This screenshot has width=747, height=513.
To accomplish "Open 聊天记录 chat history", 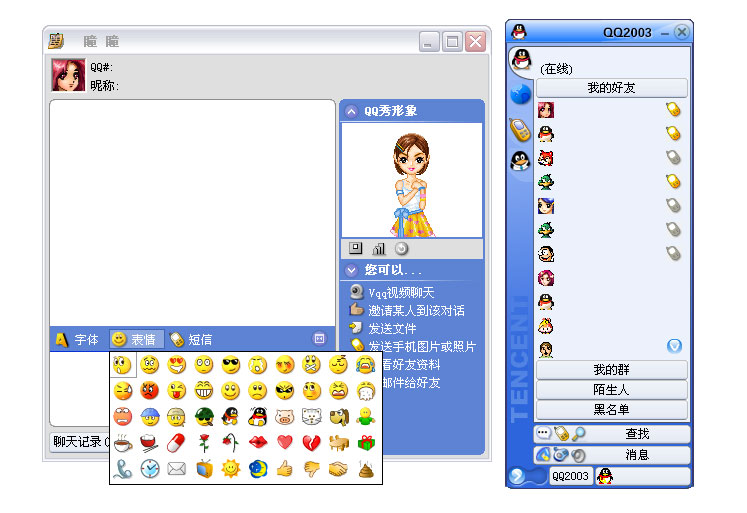I will (80, 442).
